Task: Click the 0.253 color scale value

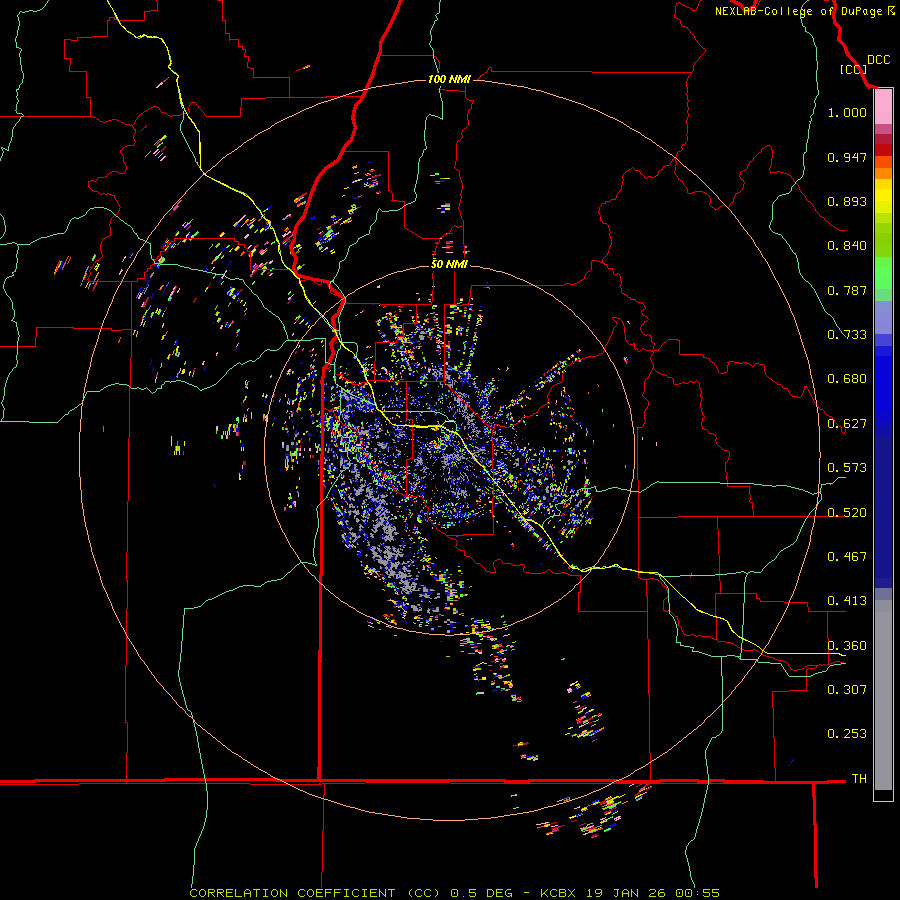Action: 847,734
